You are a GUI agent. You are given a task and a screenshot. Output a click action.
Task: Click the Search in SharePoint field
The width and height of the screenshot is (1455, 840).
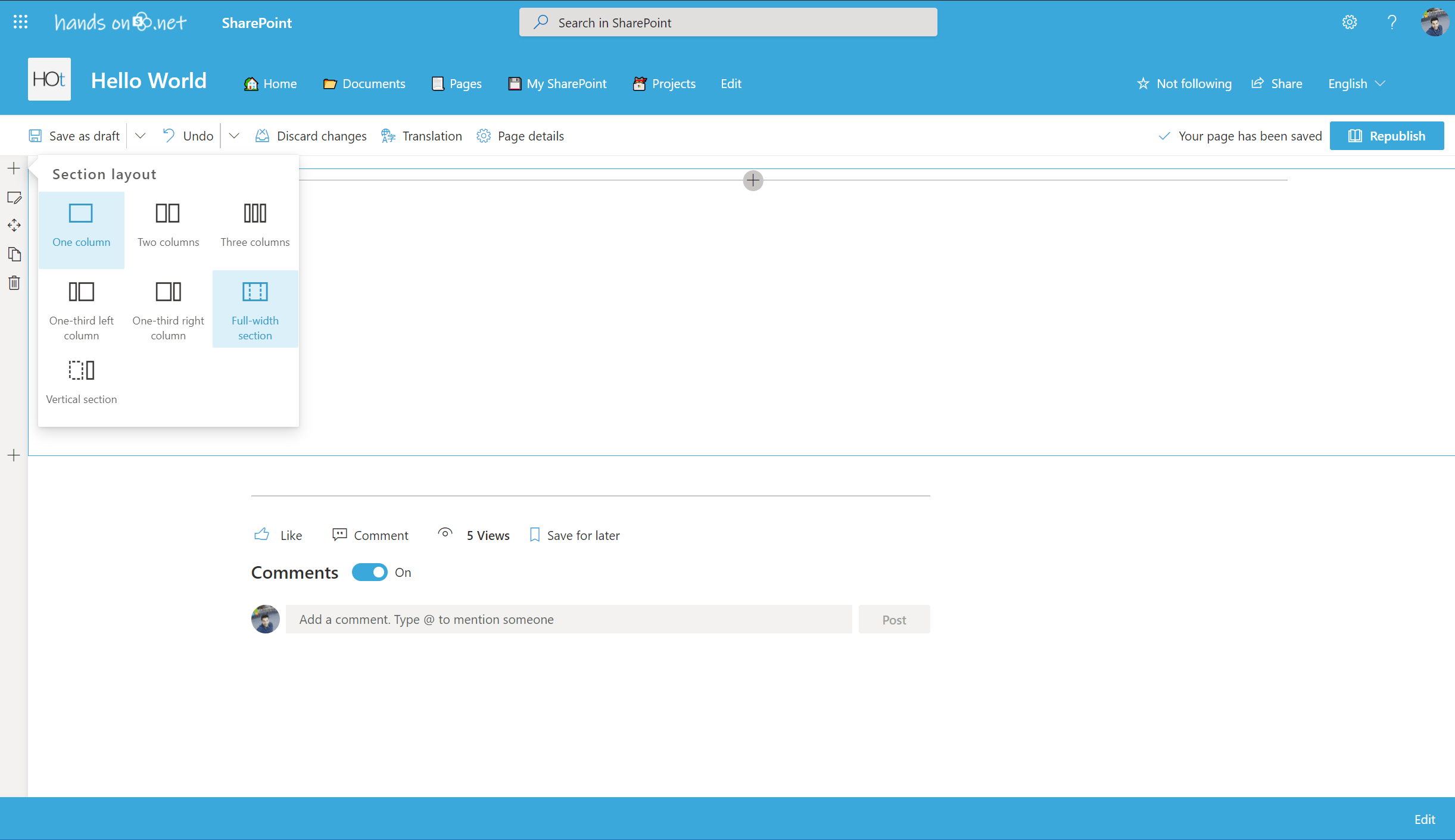[x=727, y=22]
